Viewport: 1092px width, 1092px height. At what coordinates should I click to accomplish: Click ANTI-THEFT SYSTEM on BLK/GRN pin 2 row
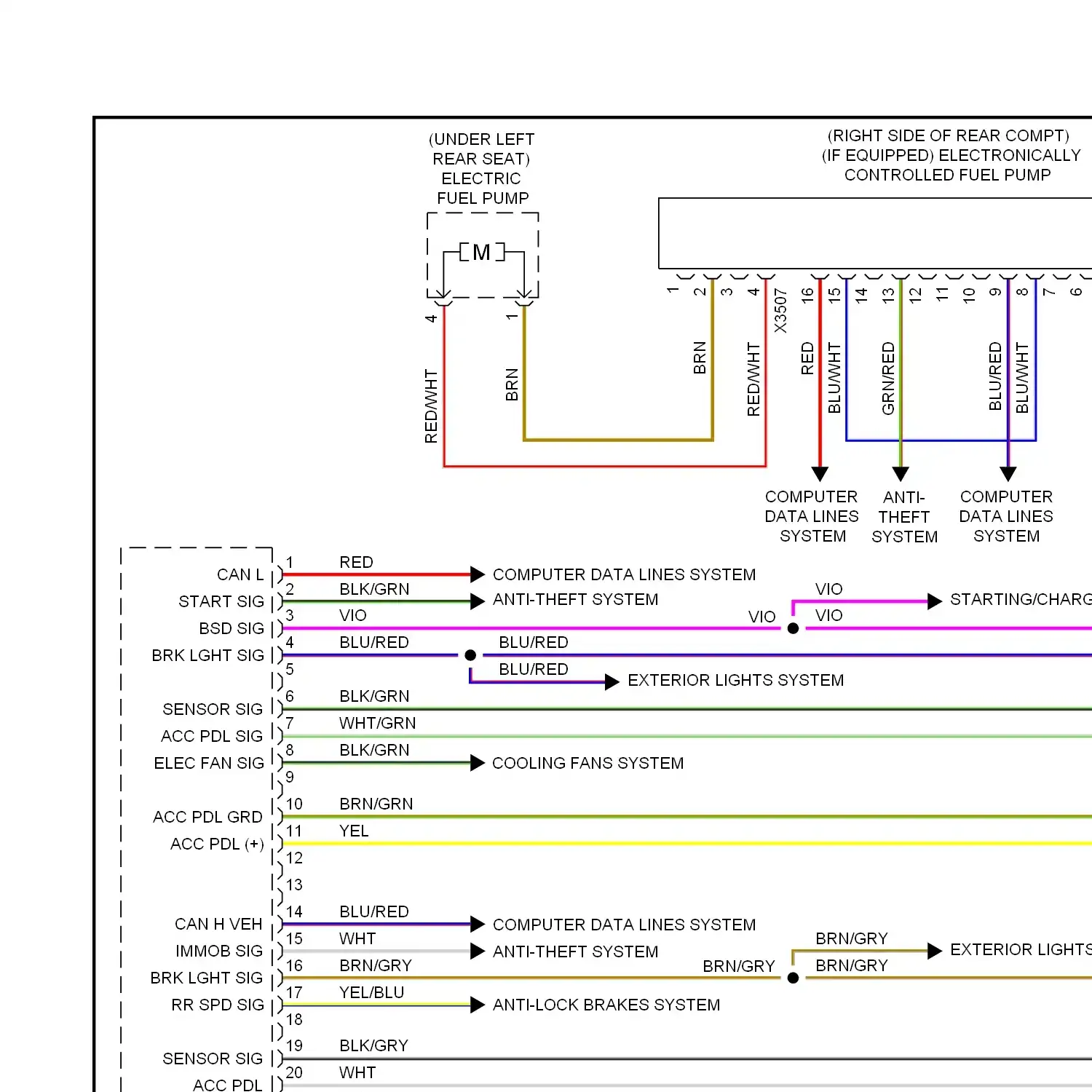(x=576, y=599)
